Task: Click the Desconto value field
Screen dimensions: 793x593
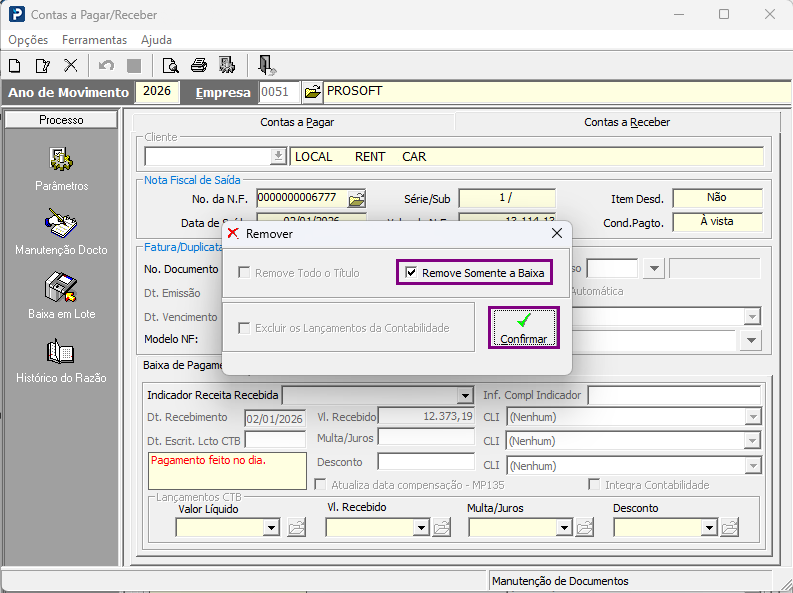Action: [426, 462]
